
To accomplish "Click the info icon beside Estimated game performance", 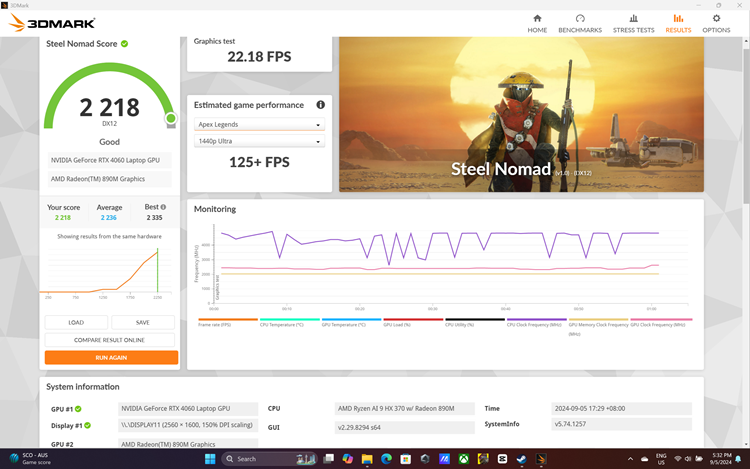I will 320,105.
